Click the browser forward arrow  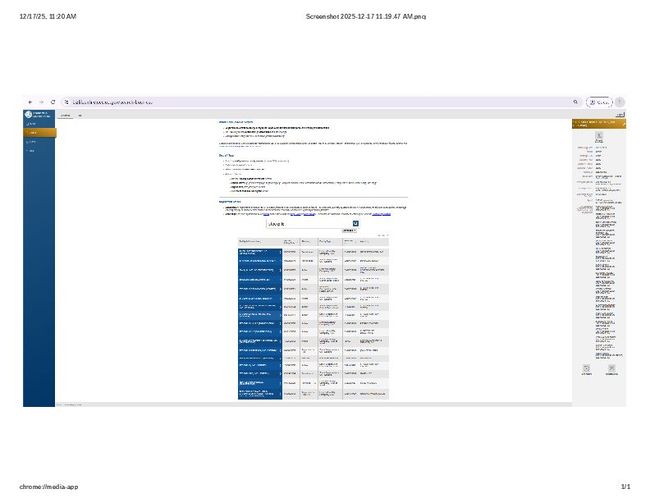tap(41, 102)
